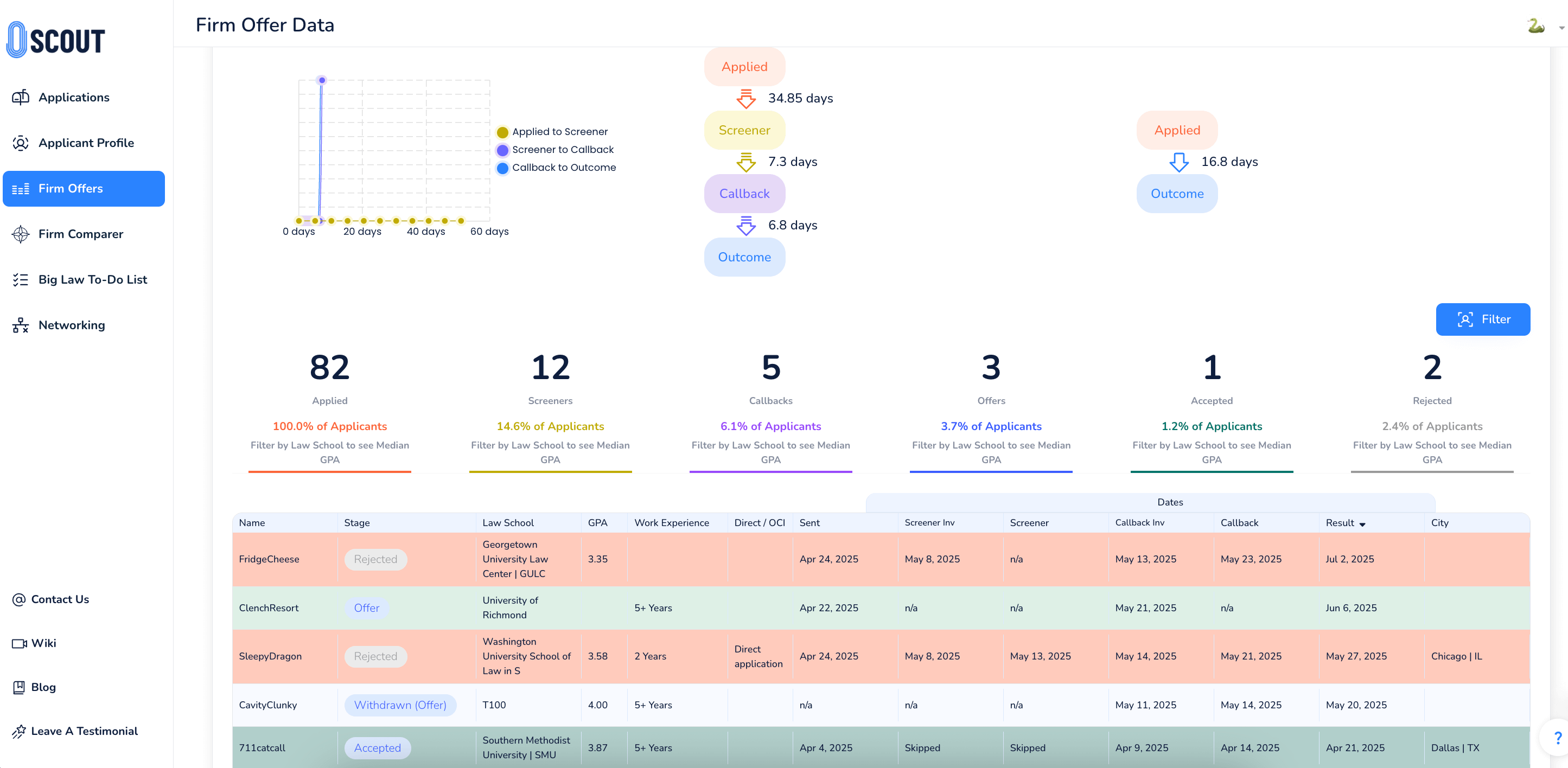Viewport: 1568px width, 768px height.
Task: Click the Firm Comparer crosshair icon
Action: tap(21, 234)
